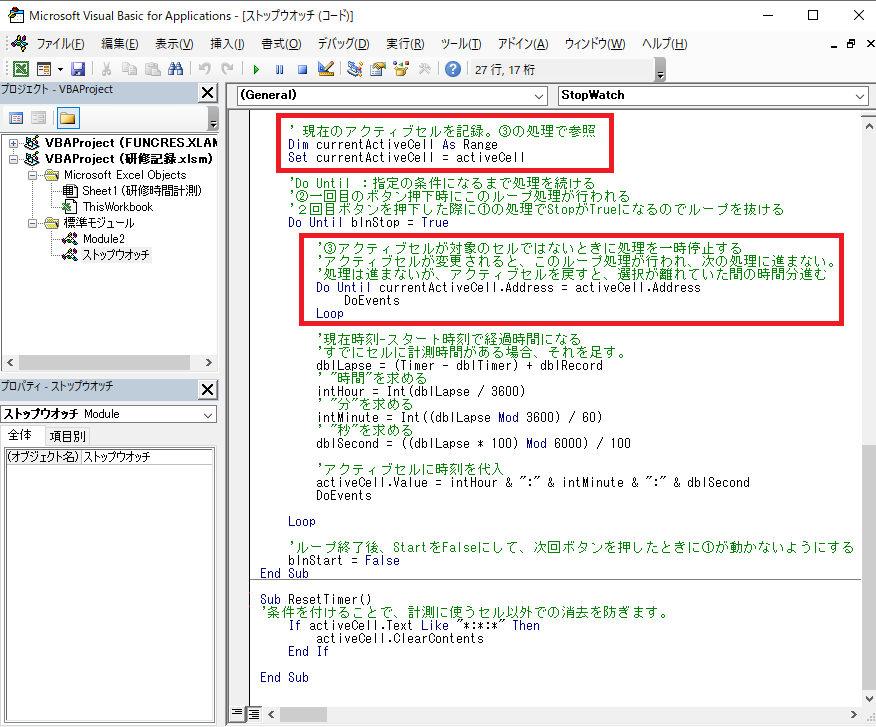
Task: Open the (General) object dropdown
Action: pos(392,96)
